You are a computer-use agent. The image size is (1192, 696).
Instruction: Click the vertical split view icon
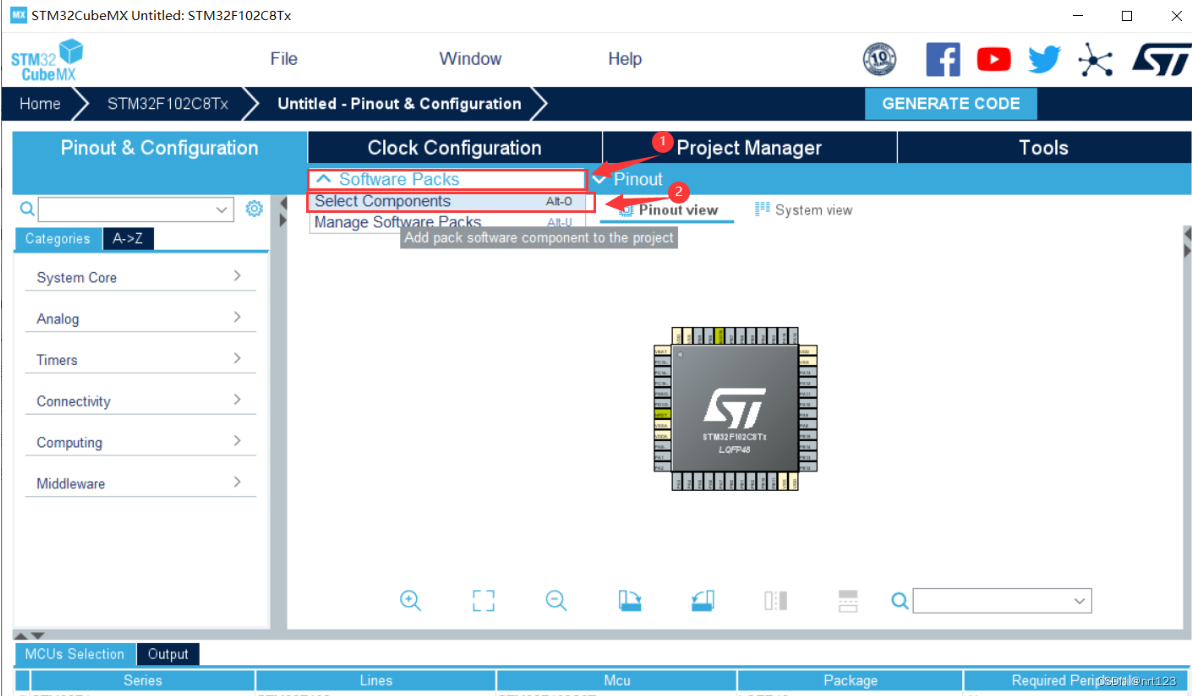point(775,600)
